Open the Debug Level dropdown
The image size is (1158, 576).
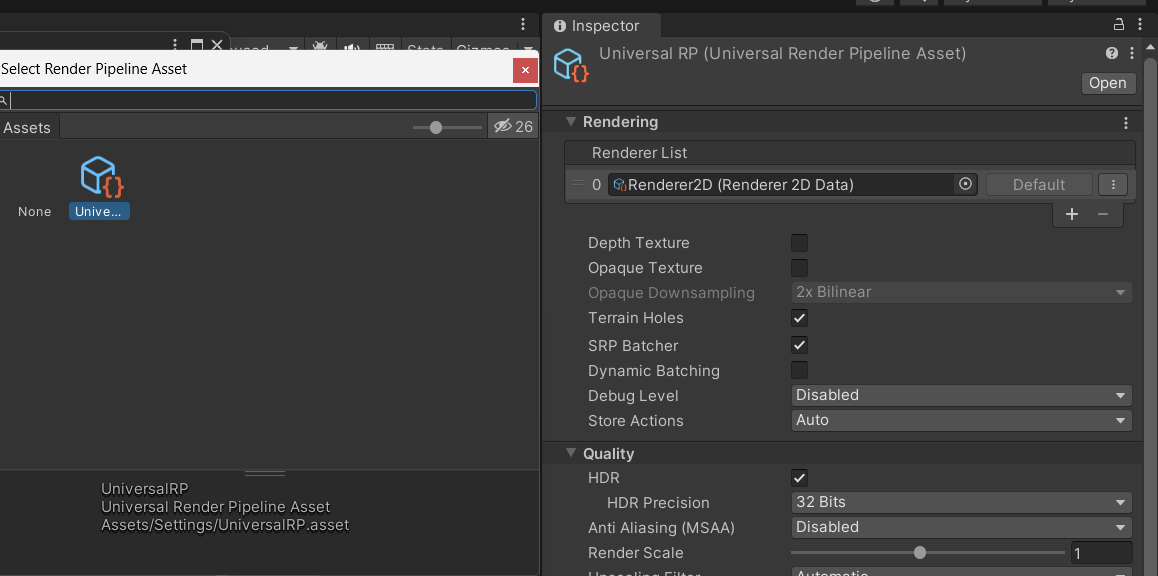[961, 396]
